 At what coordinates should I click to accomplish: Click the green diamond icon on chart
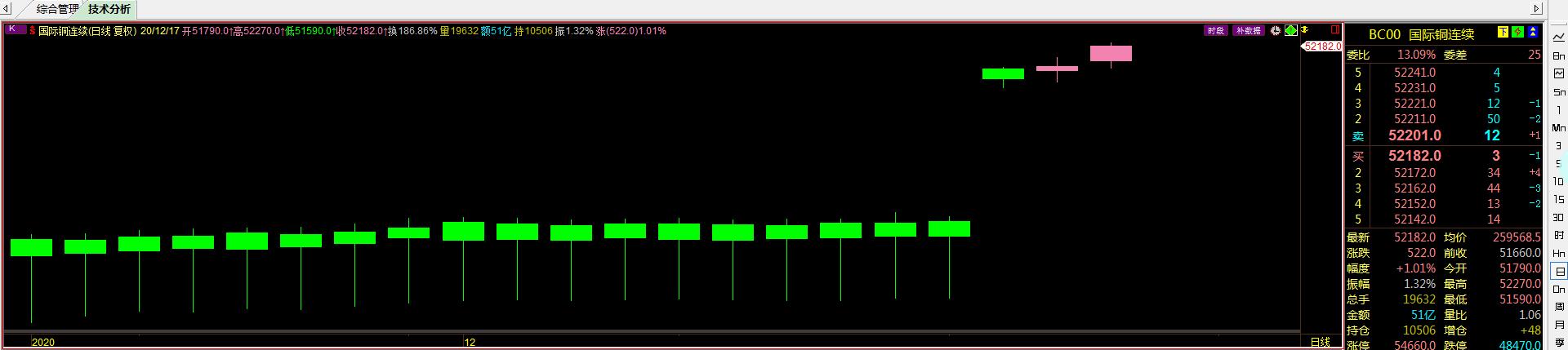[1290, 30]
